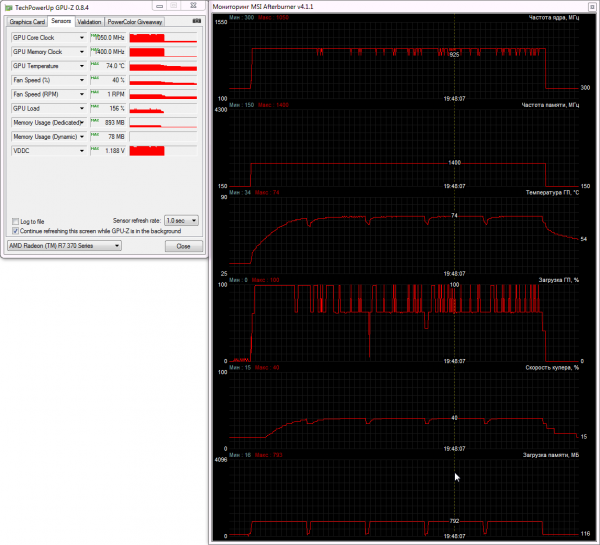Click the camera screenshot icon in GPU-Z
The height and width of the screenshot is (545, 600).
[197, 21]
